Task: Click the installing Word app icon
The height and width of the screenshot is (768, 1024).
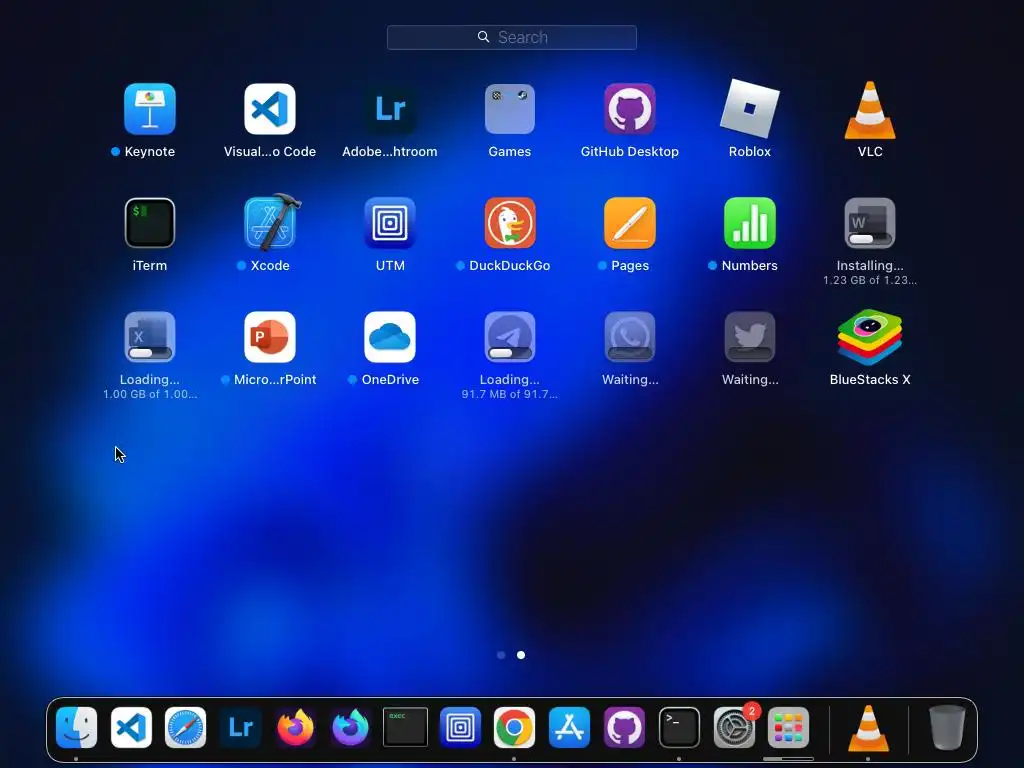Action: coord(870,223)
